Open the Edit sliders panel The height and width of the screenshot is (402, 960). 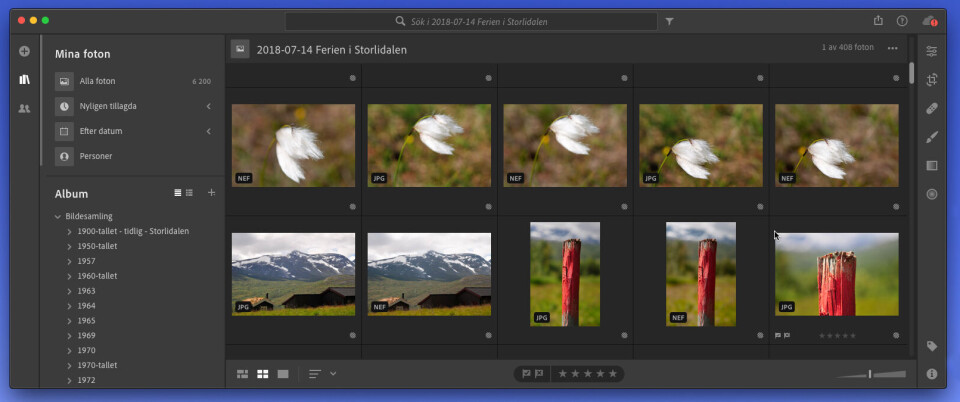point(932,51)
